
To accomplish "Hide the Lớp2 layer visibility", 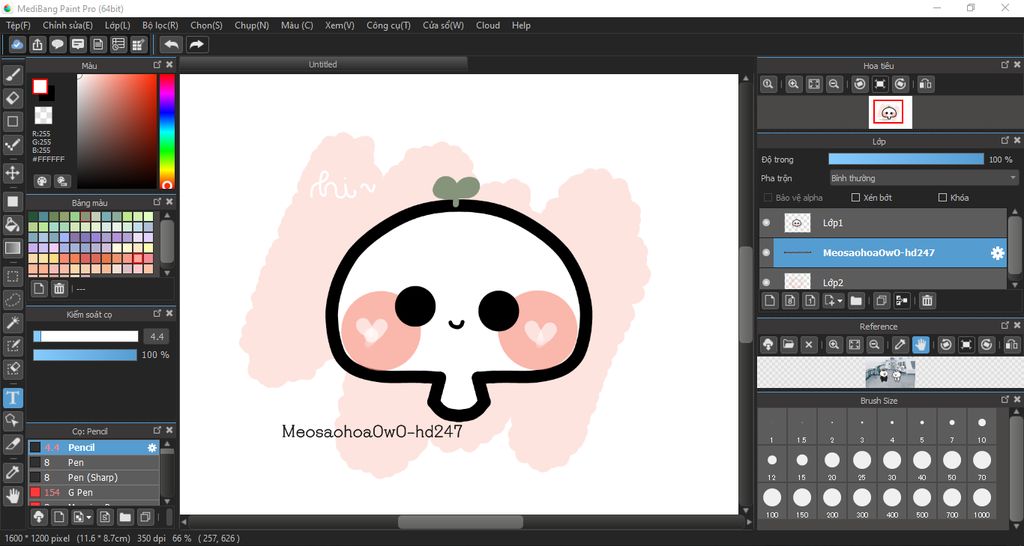I will pyautogui.click(x=766, y=282).
